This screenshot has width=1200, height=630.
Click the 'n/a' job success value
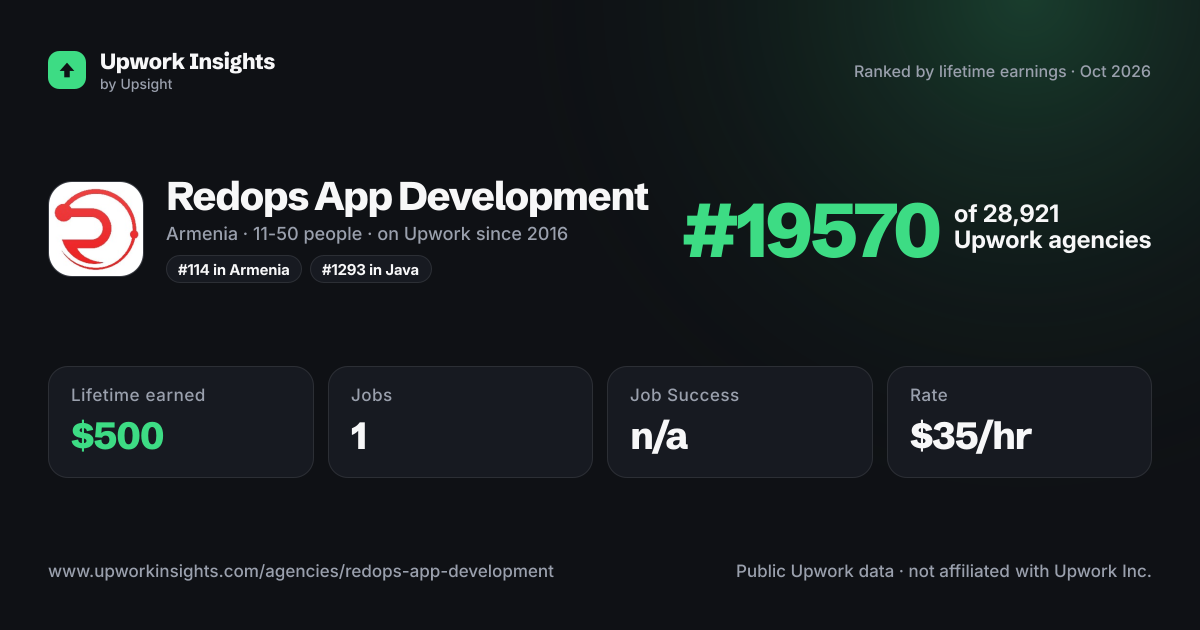click(659, 436)
